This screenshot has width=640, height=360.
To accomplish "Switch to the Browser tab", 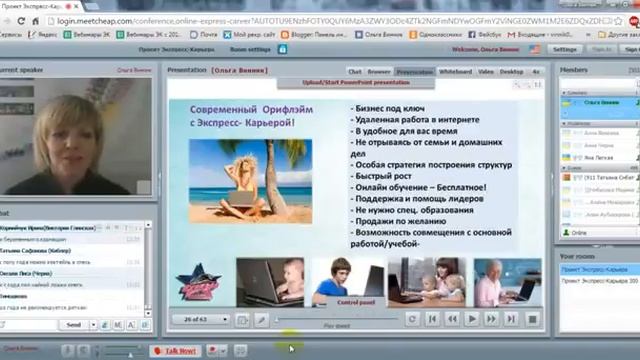I will (x=379, y=72).
